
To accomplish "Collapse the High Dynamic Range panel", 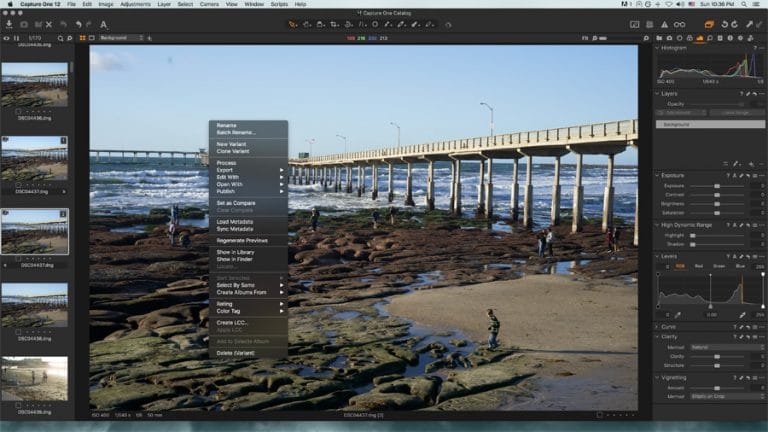I will (658, 225).
